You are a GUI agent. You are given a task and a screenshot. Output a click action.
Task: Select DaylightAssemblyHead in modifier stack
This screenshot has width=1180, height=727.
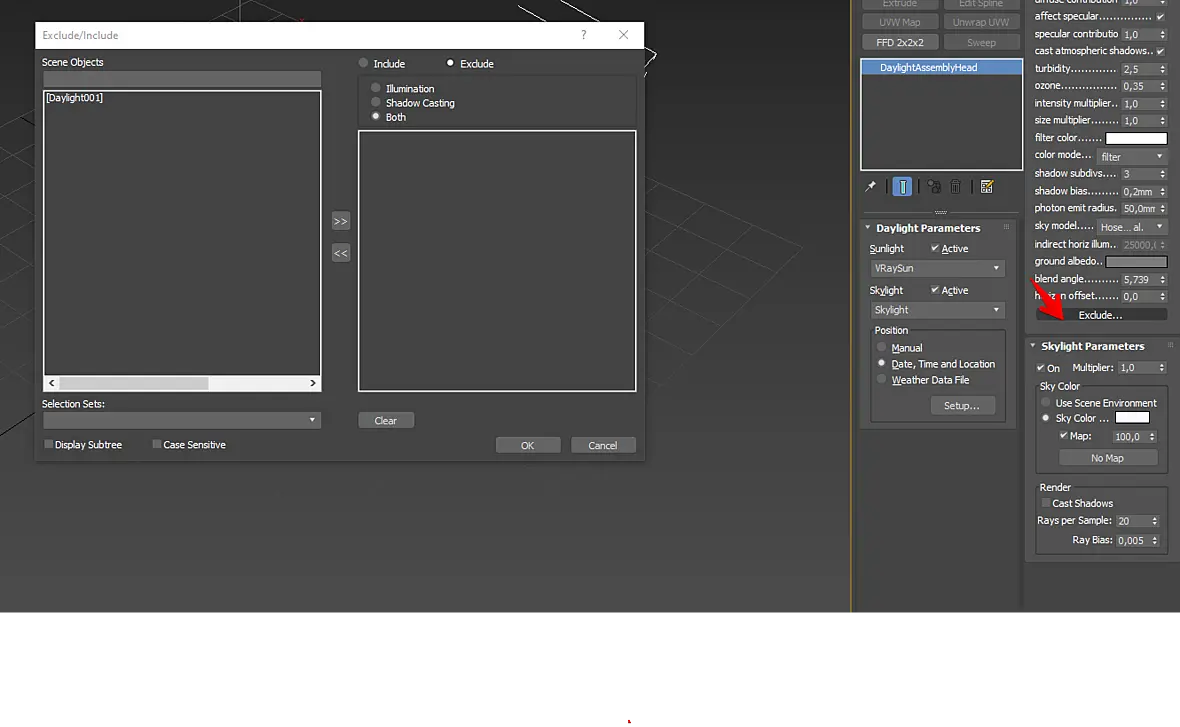[941, 67]
